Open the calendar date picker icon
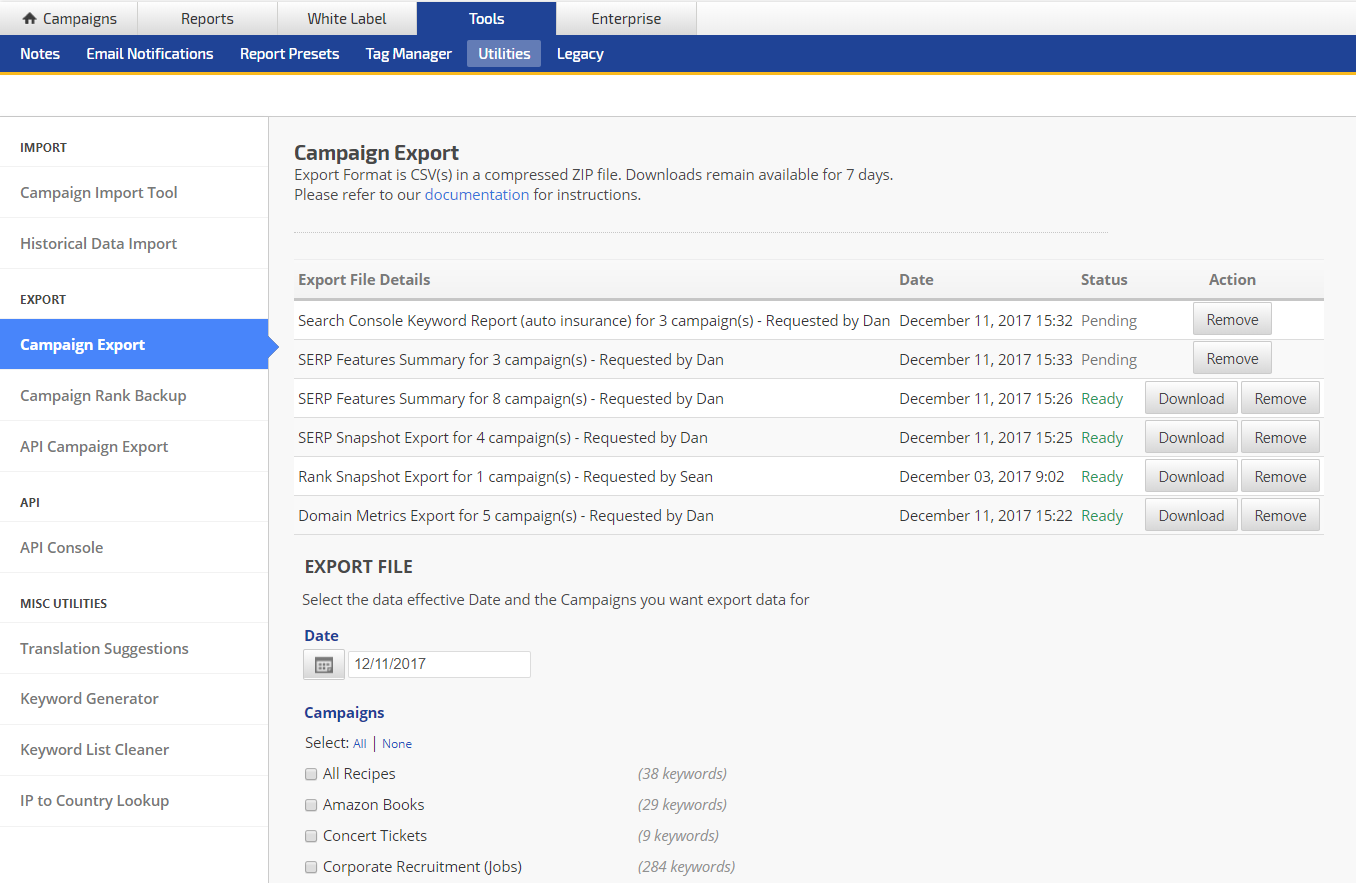Image resolution: width=1356 pixels, height=883 pixels. click(324, 665)
